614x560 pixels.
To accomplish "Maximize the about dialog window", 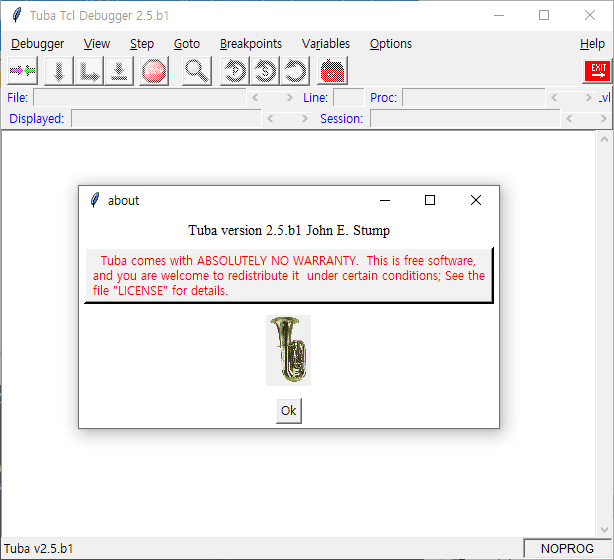I will [430, 200].
